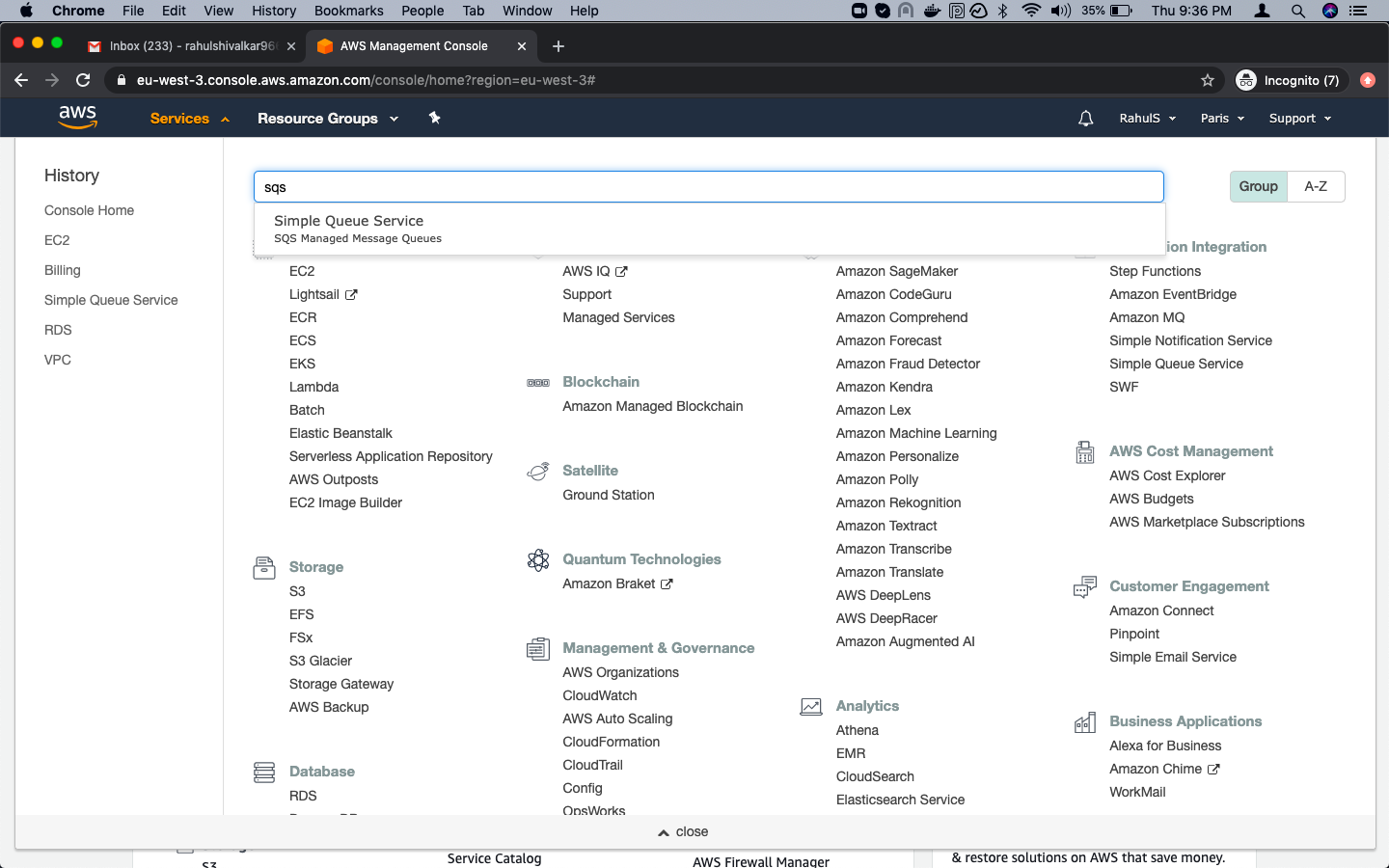Open VPC from History sidebar

coord(57,360)
